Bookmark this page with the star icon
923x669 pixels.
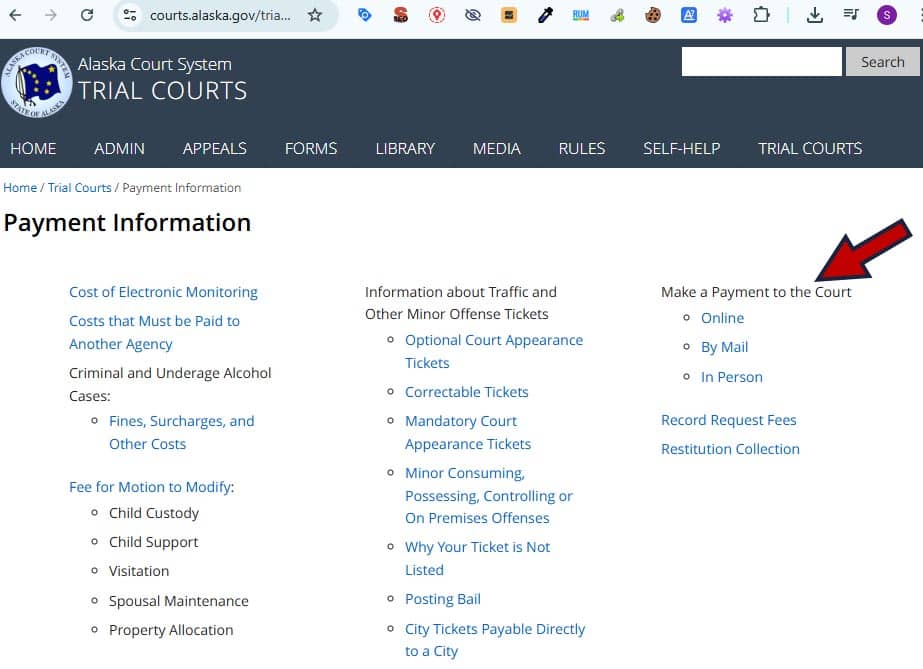pyautogui.click(x=315, y=15)
